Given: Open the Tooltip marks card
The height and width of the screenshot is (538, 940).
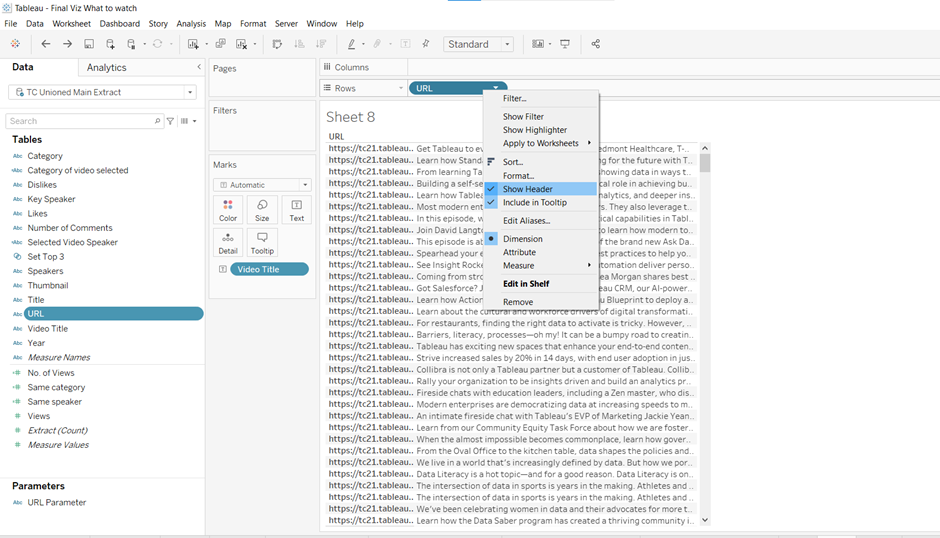Looking at the screenshot, I should pos(262,242).
